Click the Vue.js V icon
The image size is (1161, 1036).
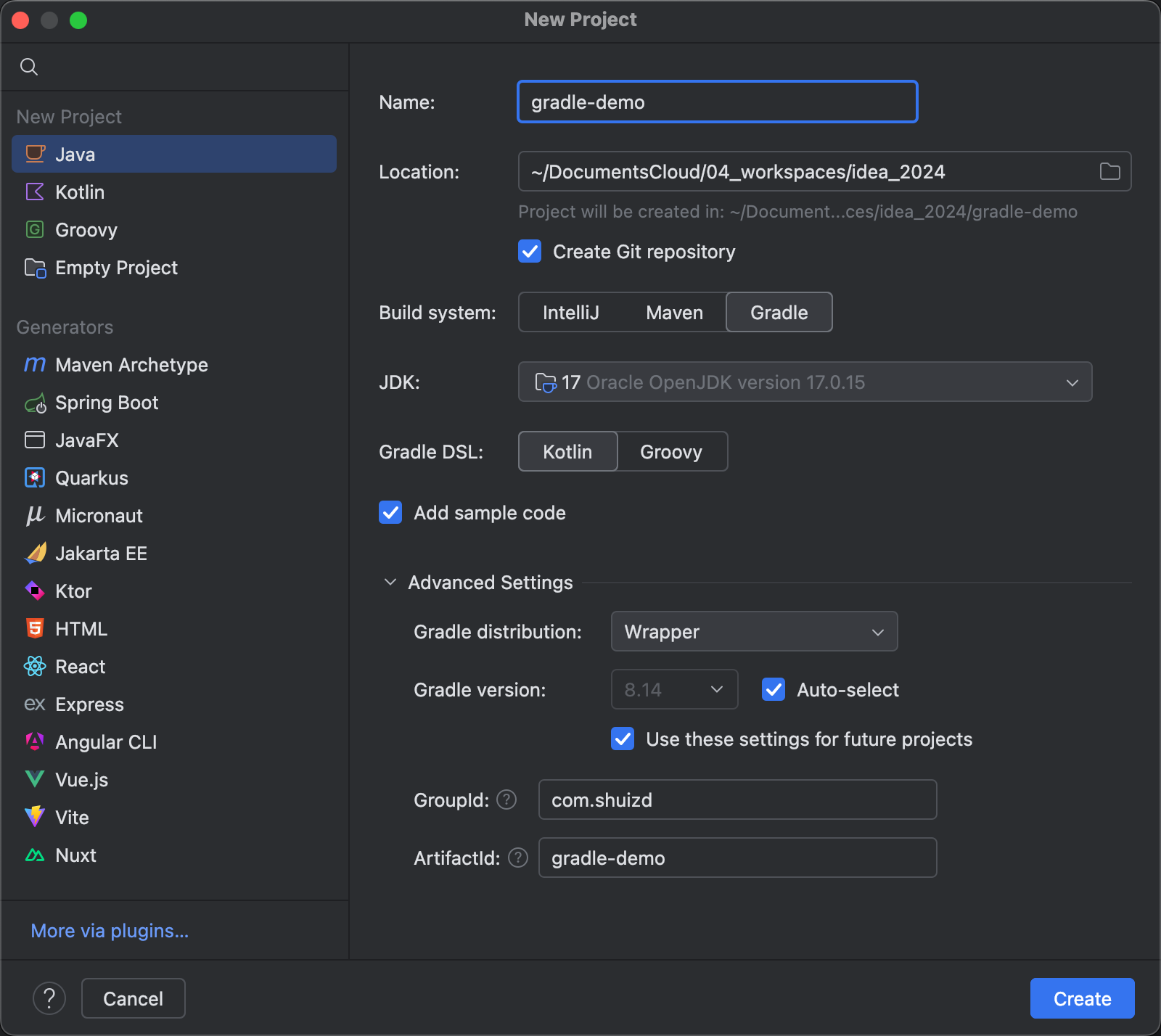[35, 779]
